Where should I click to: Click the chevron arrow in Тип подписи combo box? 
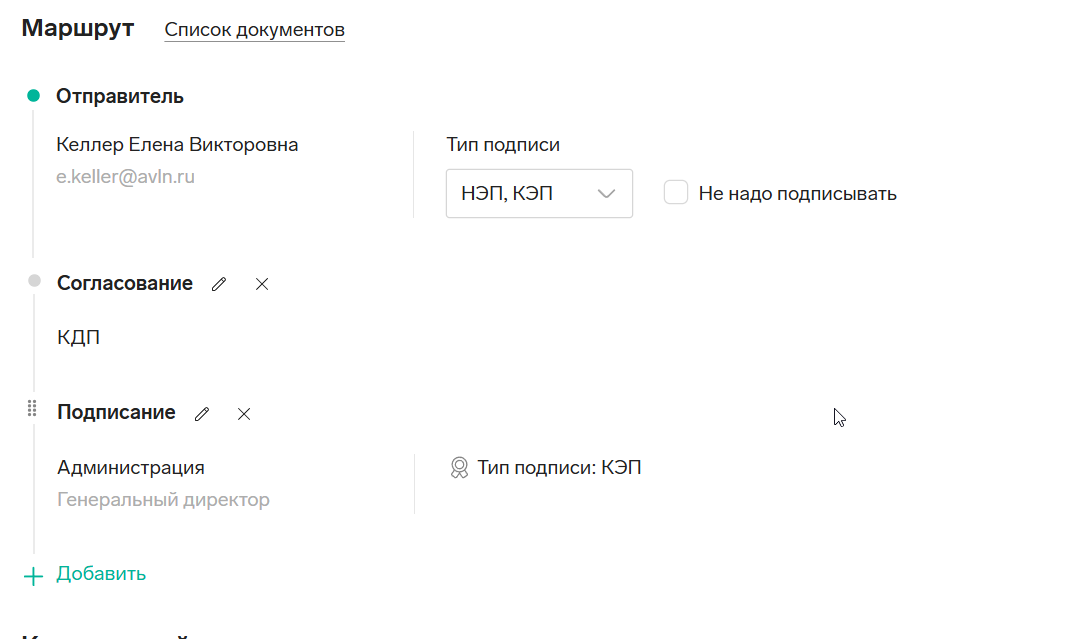coord(606,194)
